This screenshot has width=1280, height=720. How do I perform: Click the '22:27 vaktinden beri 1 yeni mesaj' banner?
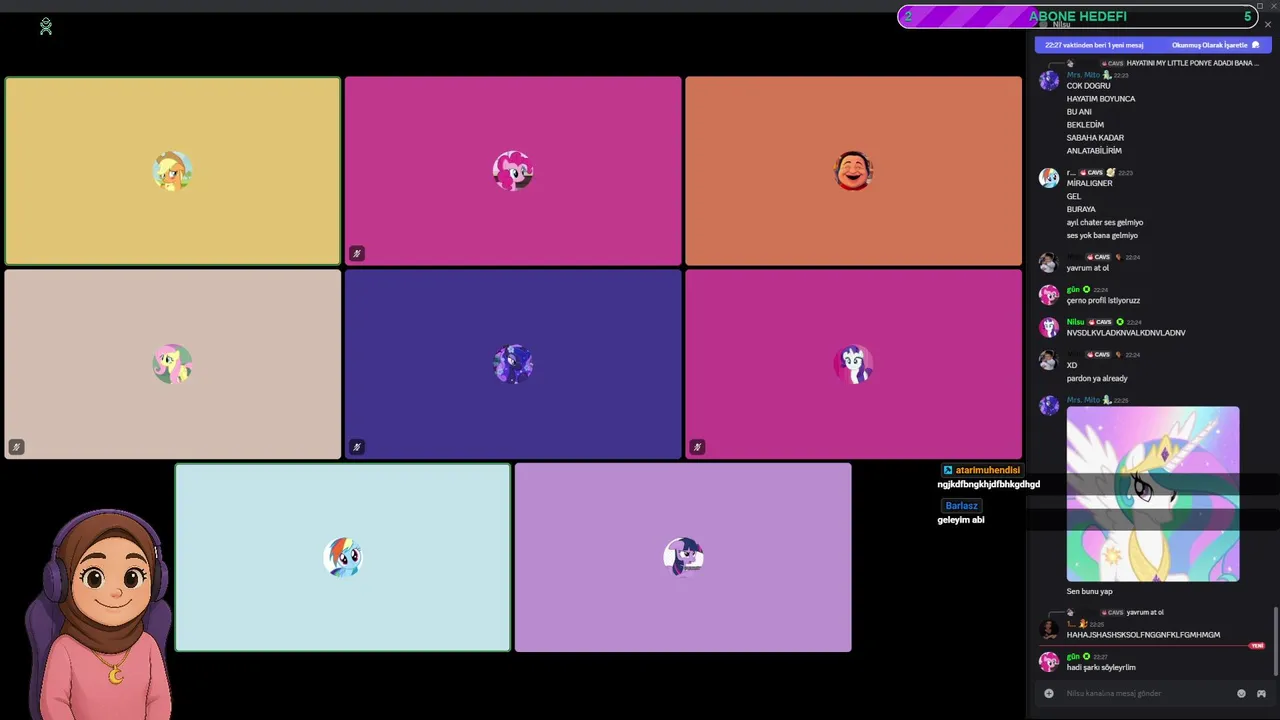coord(1094,45)
